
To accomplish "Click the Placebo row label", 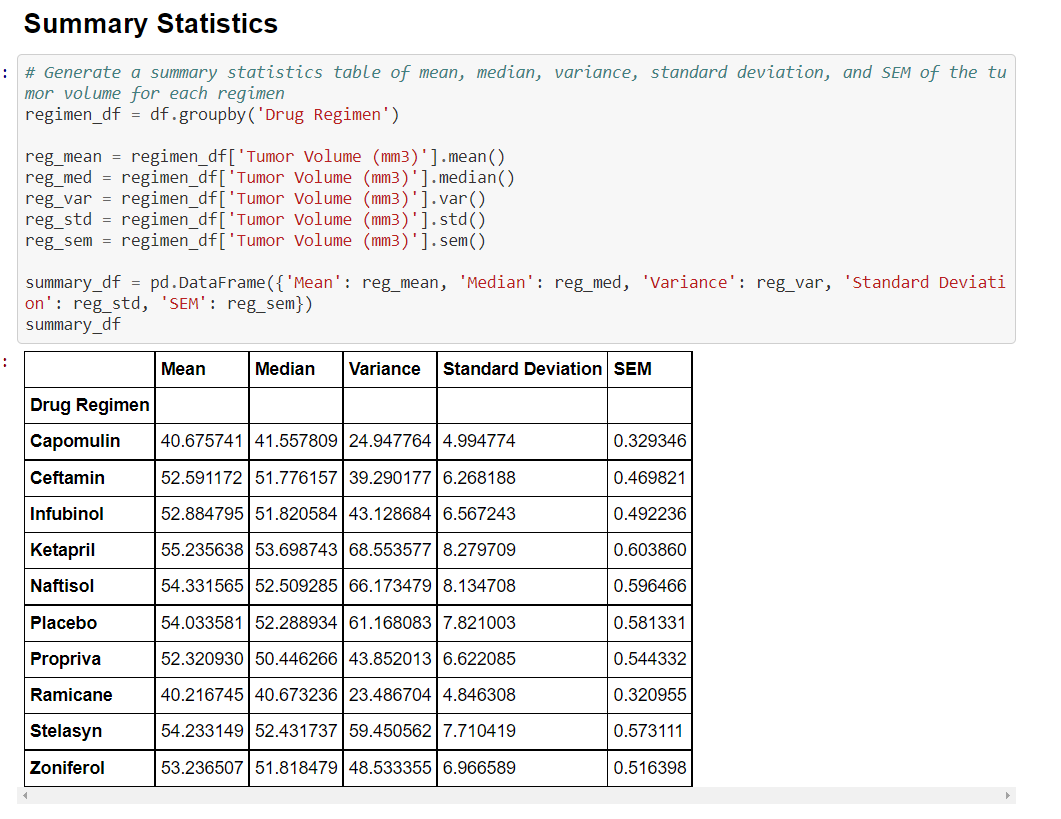I will click(x=64, y=622).
